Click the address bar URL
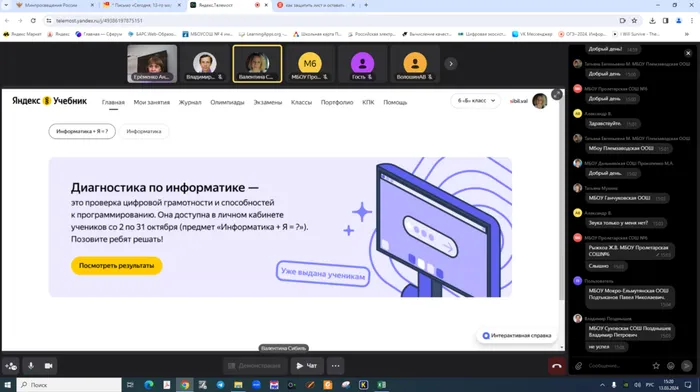 (99, 21)
